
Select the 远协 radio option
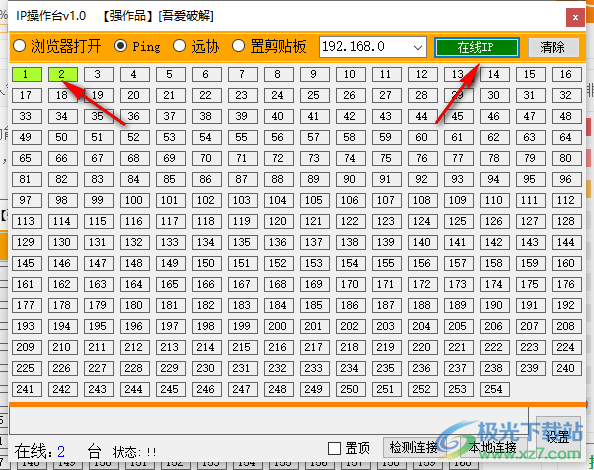pyautogui.click(x=196, y=46)
